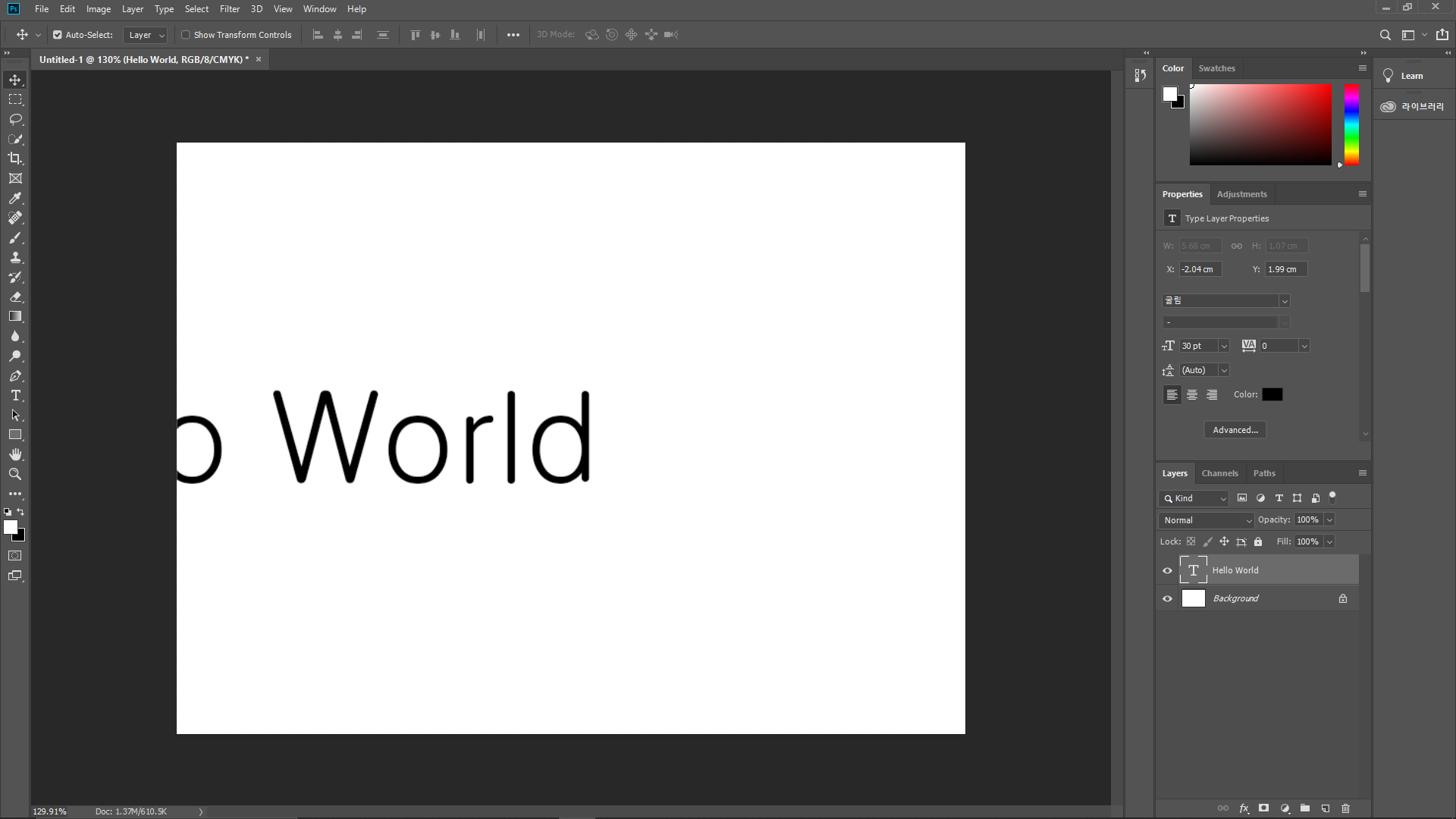This screenshot has width=1456, height=819.
Task: Select the Lasso tool
Action: (x=15, y=120)
